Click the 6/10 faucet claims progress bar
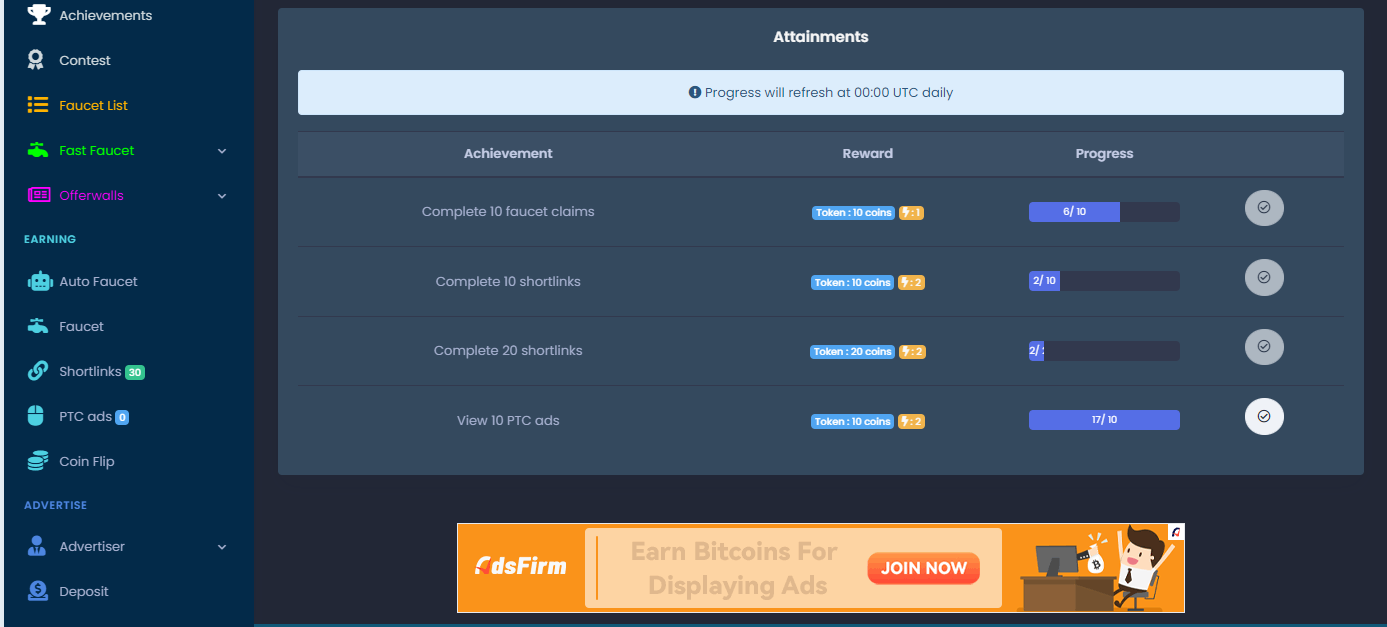 point(1104,212)
